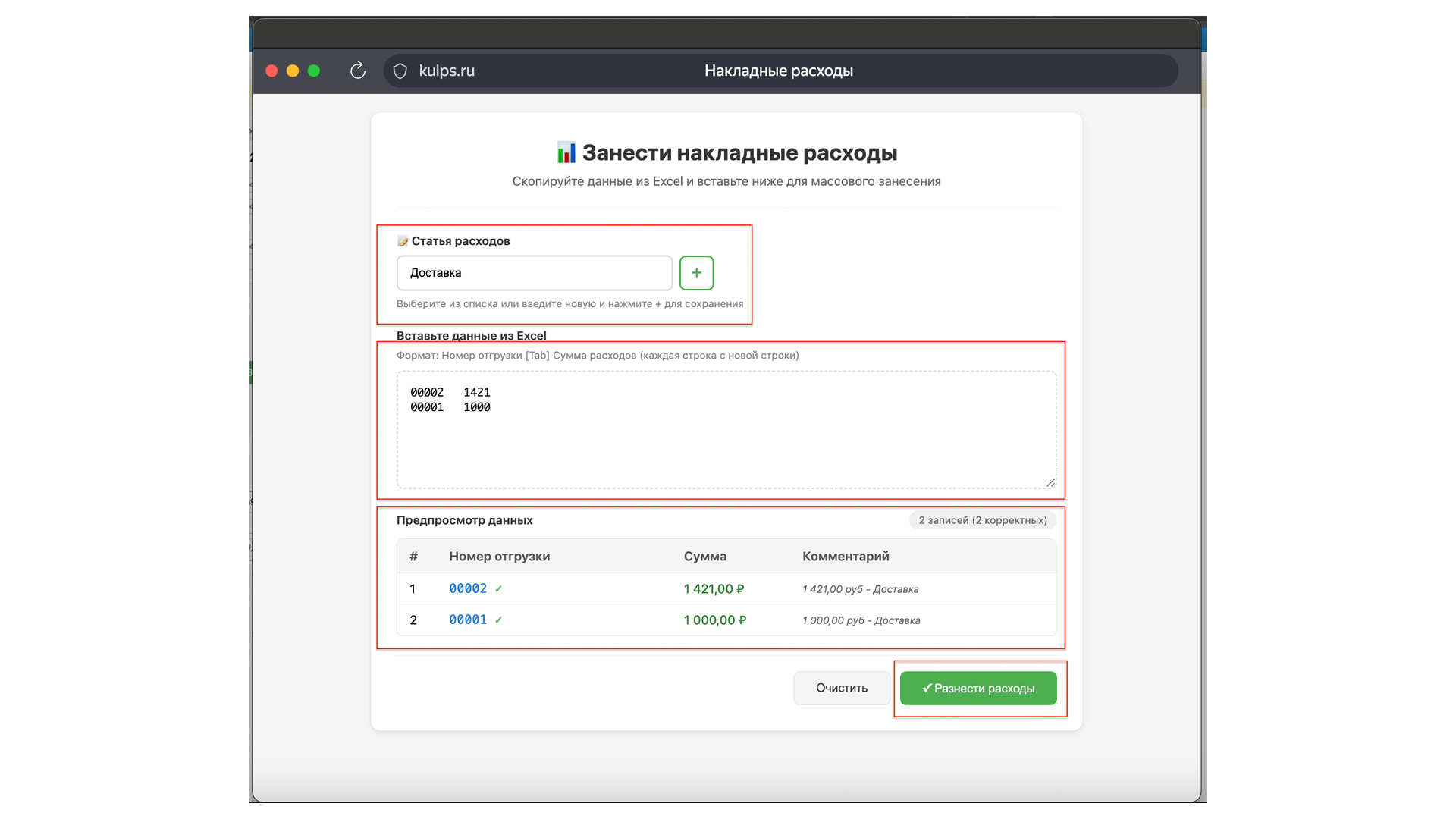Image resolution: width=1456 pixels, height=819 pixels.
Task: Click the Сумма column header
Action: click(704, 556)
